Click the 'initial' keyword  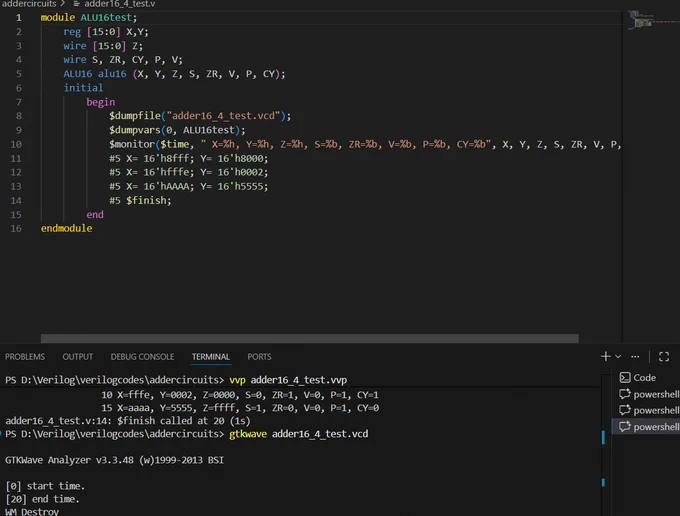pos(83,88)
